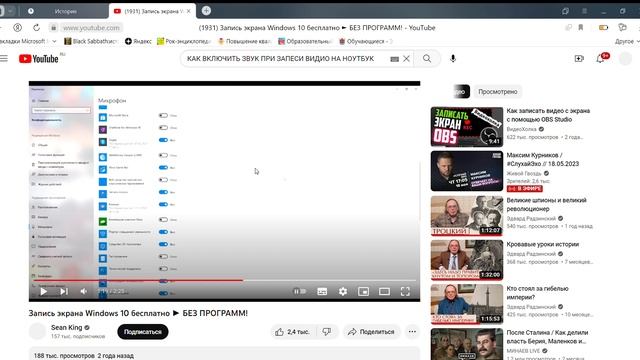Open the Яндекс bookmark
The height and width of the screenshot is (360, 640).
138,41
